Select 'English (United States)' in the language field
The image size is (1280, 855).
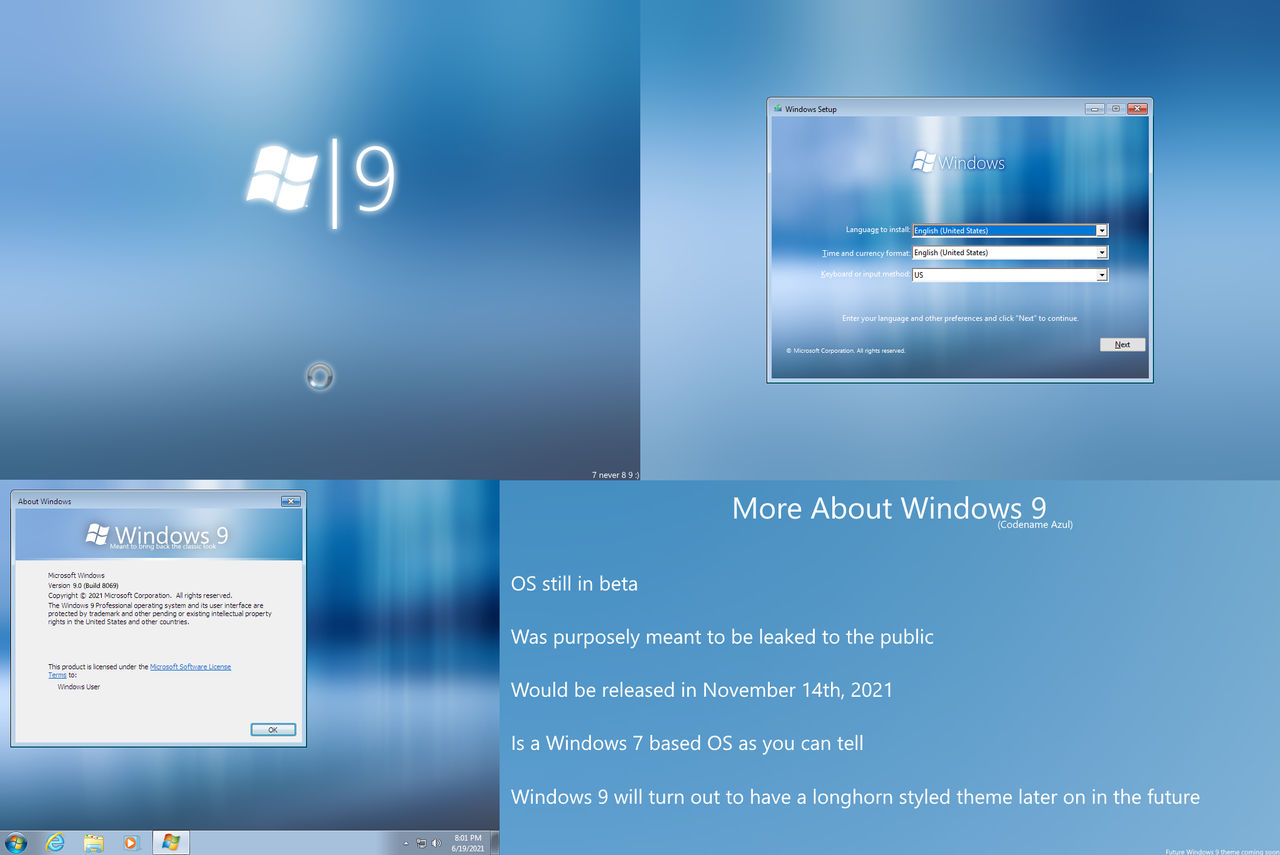(1000, 230)
